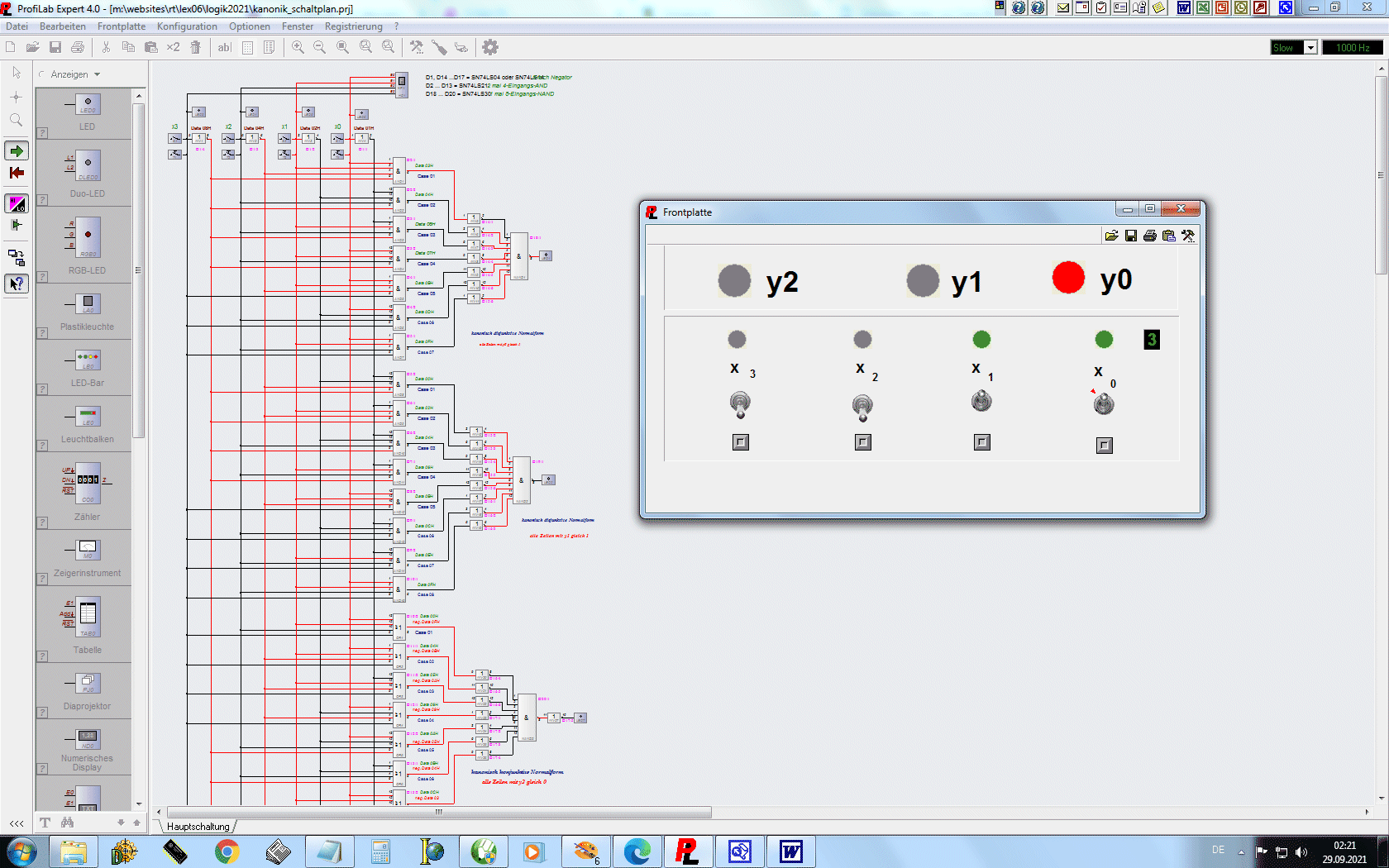Start simulation with the green arrow
1389x868 pixels.
click(x=17, y=150)
